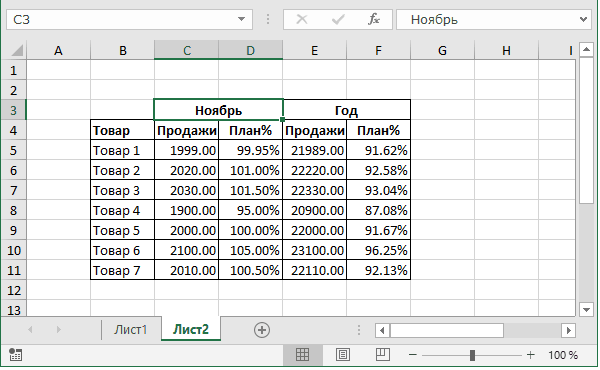Click the vertical scrollbar down arrow
The height and width of the screenshot is (370, 600).
click(x=586, y=310)
